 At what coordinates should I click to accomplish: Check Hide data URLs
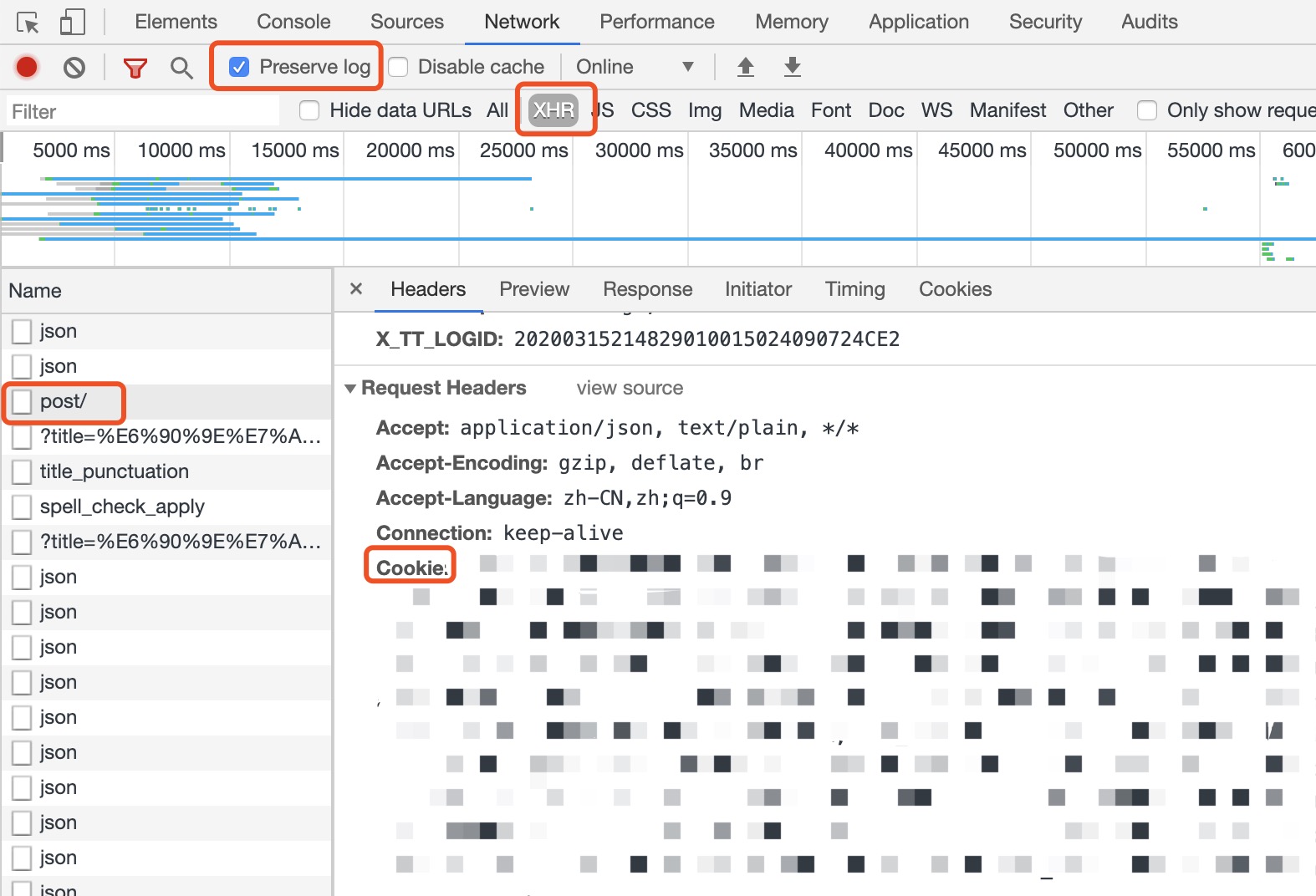309,110
